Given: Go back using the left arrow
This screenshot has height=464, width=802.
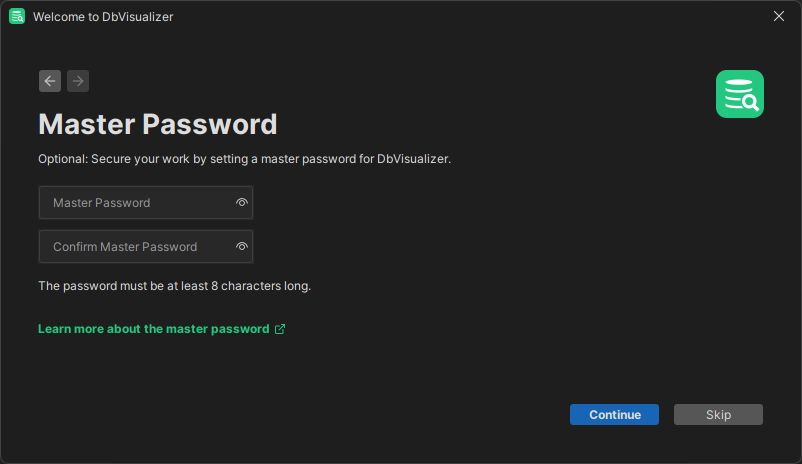Looking at the screenshot, I should (x=50, y=81).
